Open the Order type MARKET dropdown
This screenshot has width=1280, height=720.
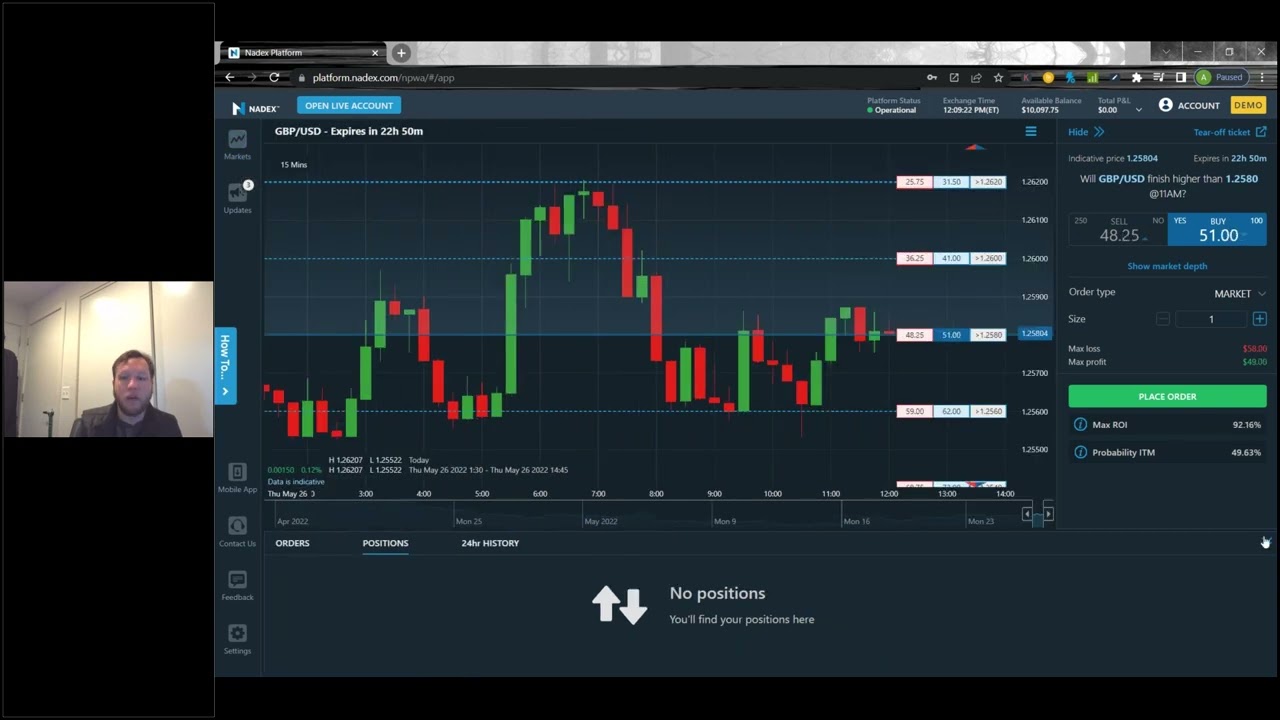pyautogui.click(x=1239, y=293)
